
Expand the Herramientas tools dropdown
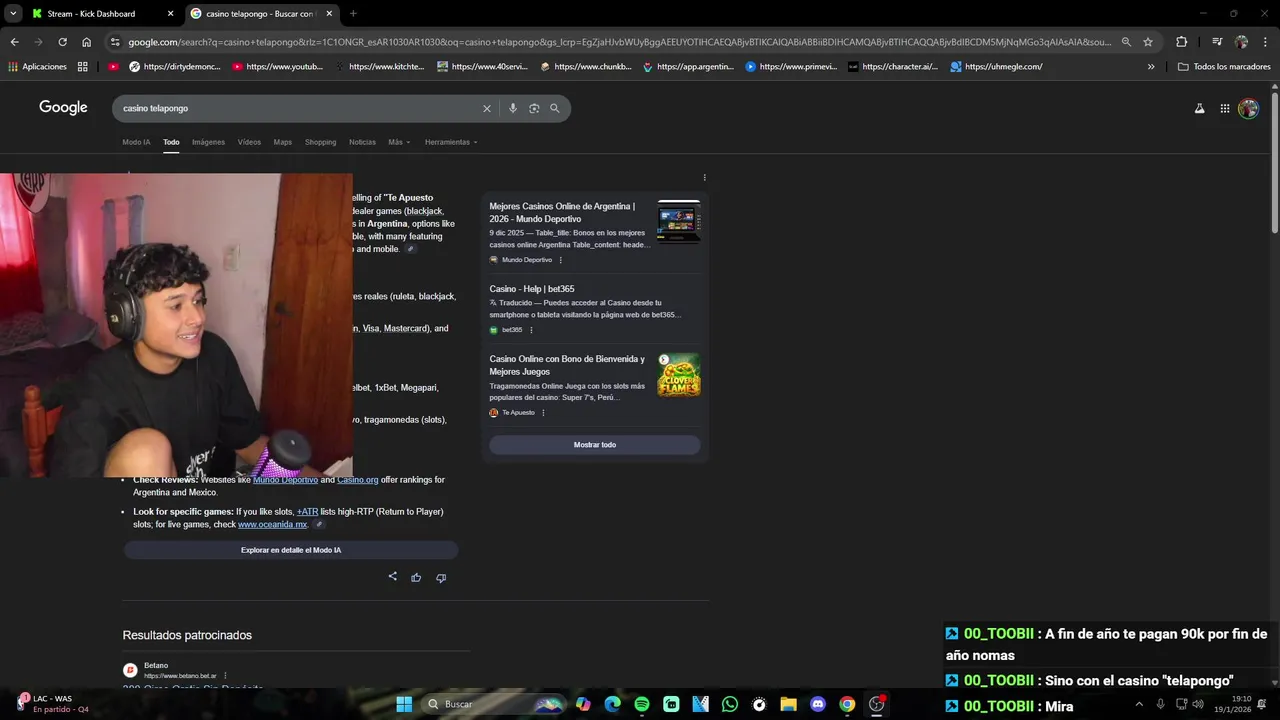pos(451,142)
